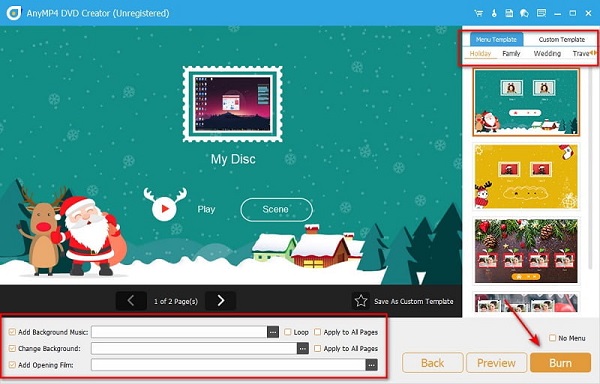Image resolution: width=600 pixels, height=384 pixels.
Task: Toggle the Add Background Music checkbox
Action: 12,332
